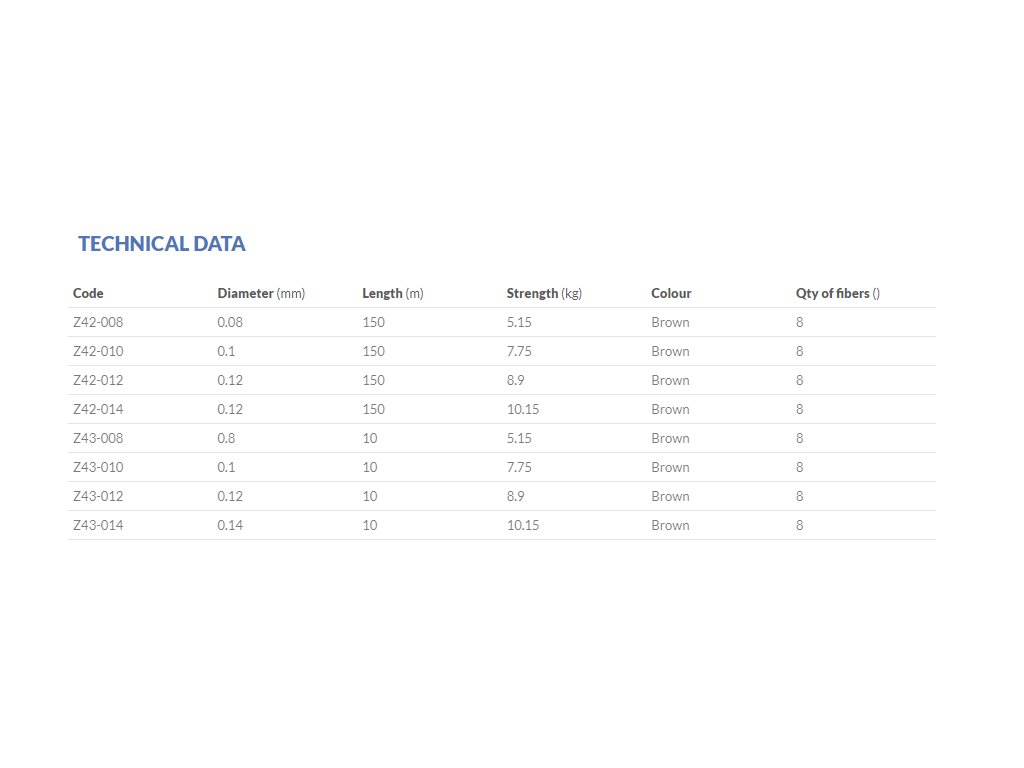The image size is (1024, 768).
Task: Click the Length (m) column header
Action: pos(393,294)
